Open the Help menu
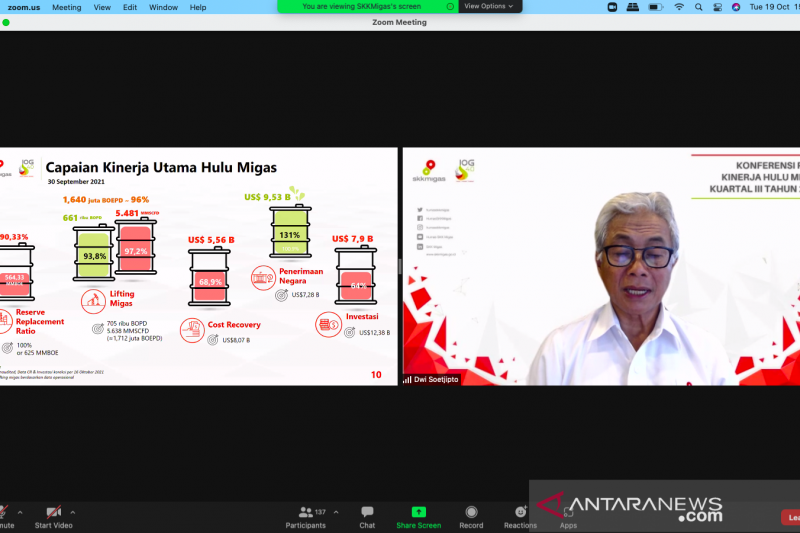 pos(198,7)
